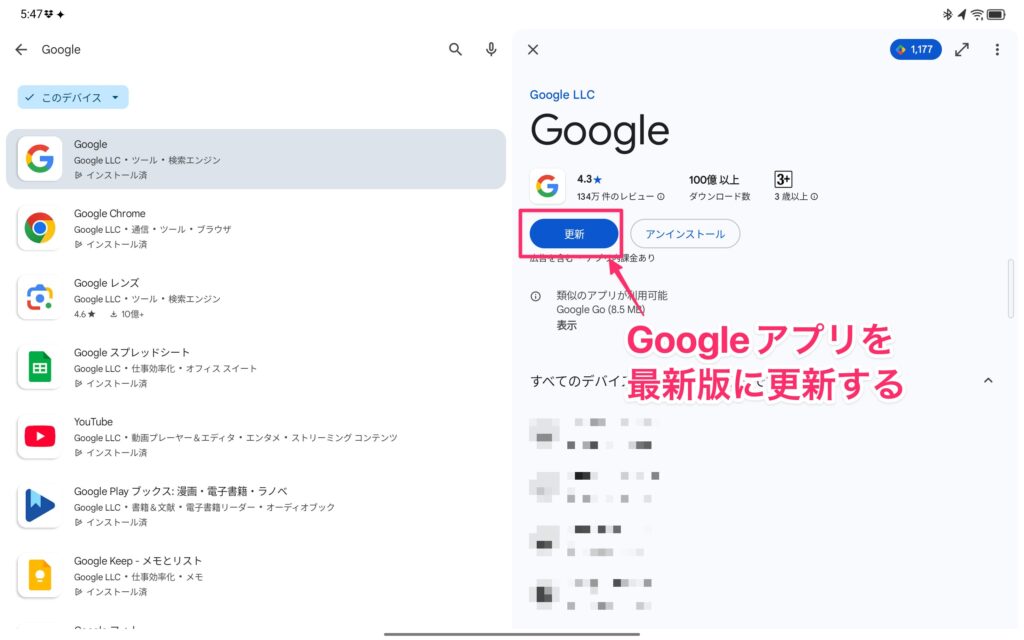Tap the battery status icon
The width and height of the screenshot is (1024, 640).
[x=996, y=14]
